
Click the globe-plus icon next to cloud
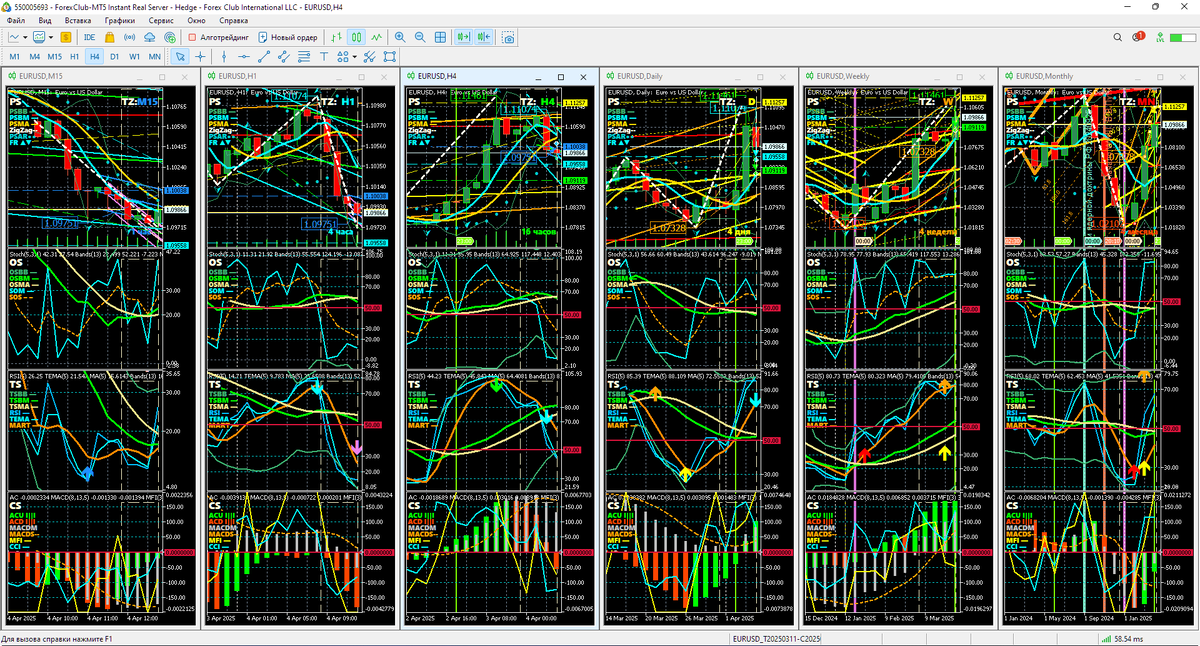point(170,37)
